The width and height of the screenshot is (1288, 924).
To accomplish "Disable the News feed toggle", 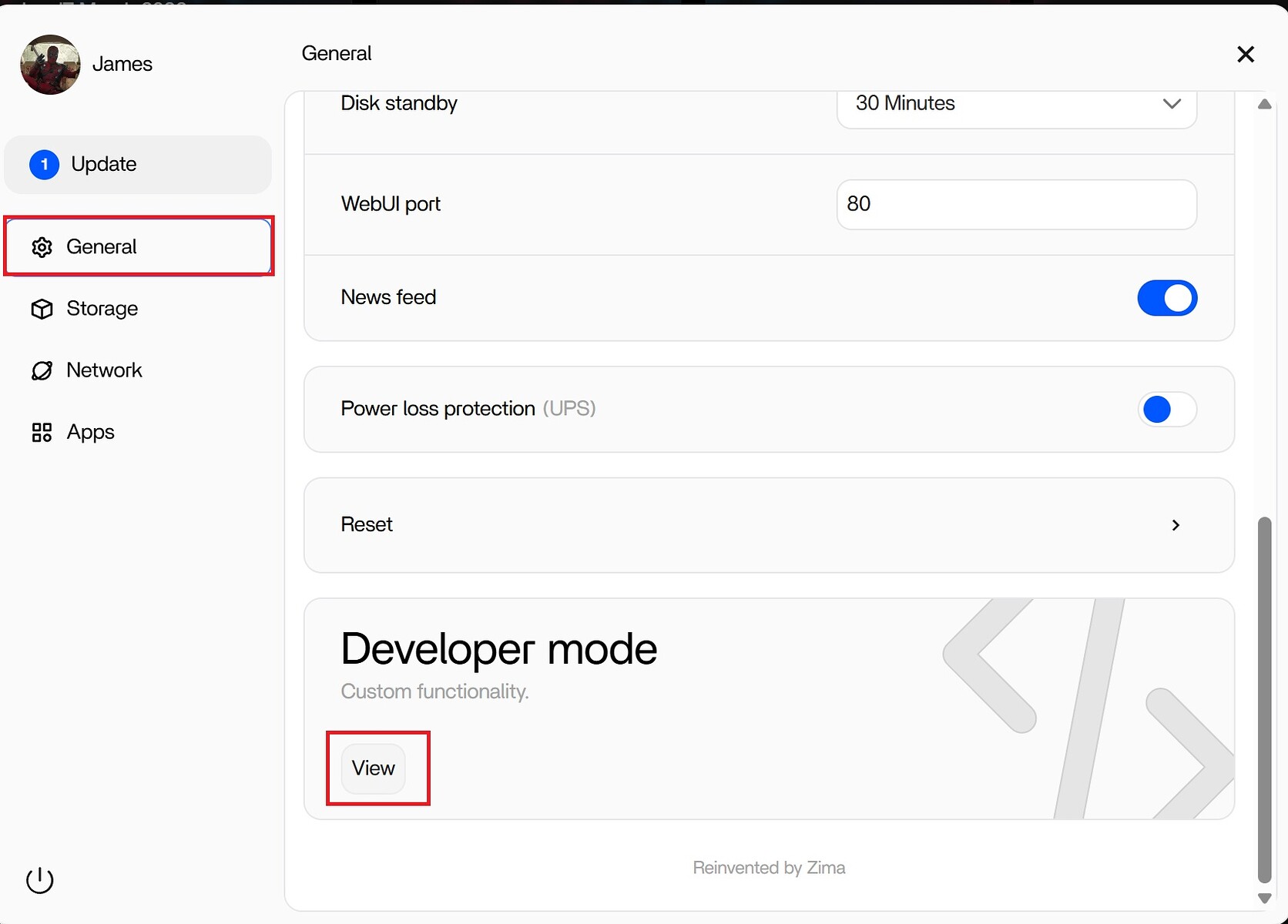I will click(x=1166, y=298).
